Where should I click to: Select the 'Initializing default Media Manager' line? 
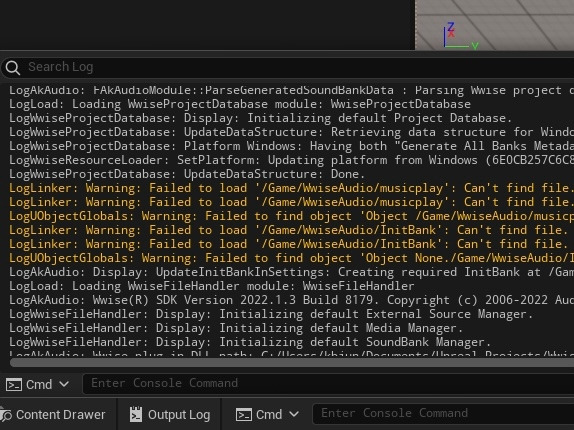236,328
